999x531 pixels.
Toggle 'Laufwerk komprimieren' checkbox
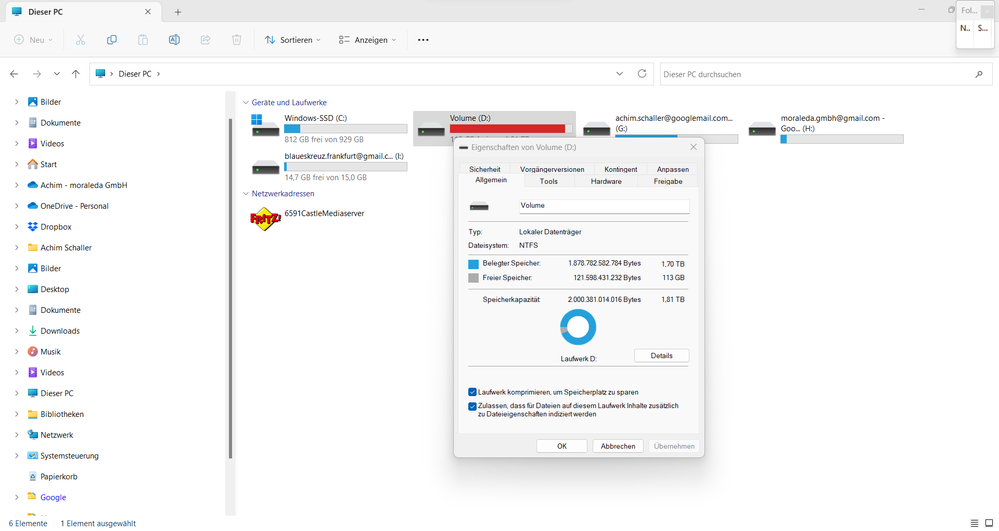472,392
